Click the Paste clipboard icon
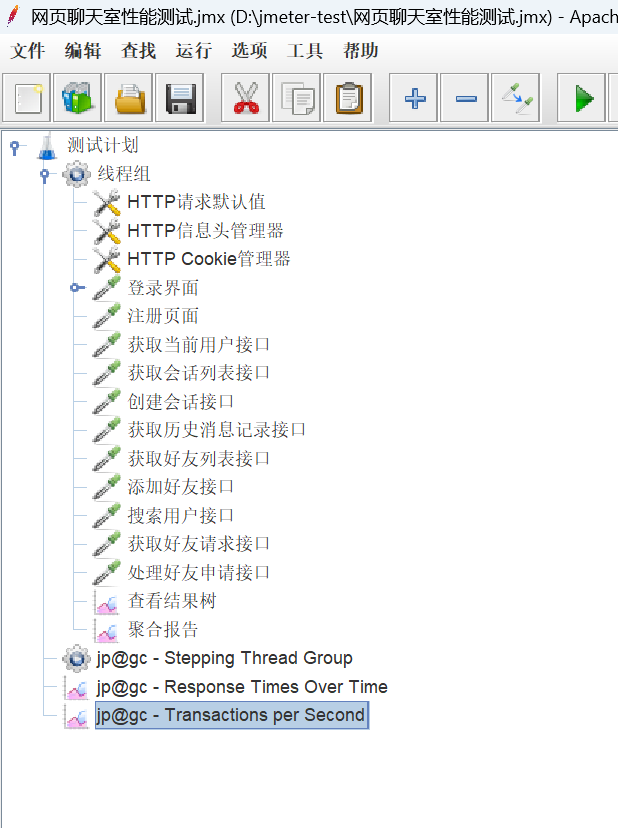This screenshot has height=828, width=618. (348, 98)
